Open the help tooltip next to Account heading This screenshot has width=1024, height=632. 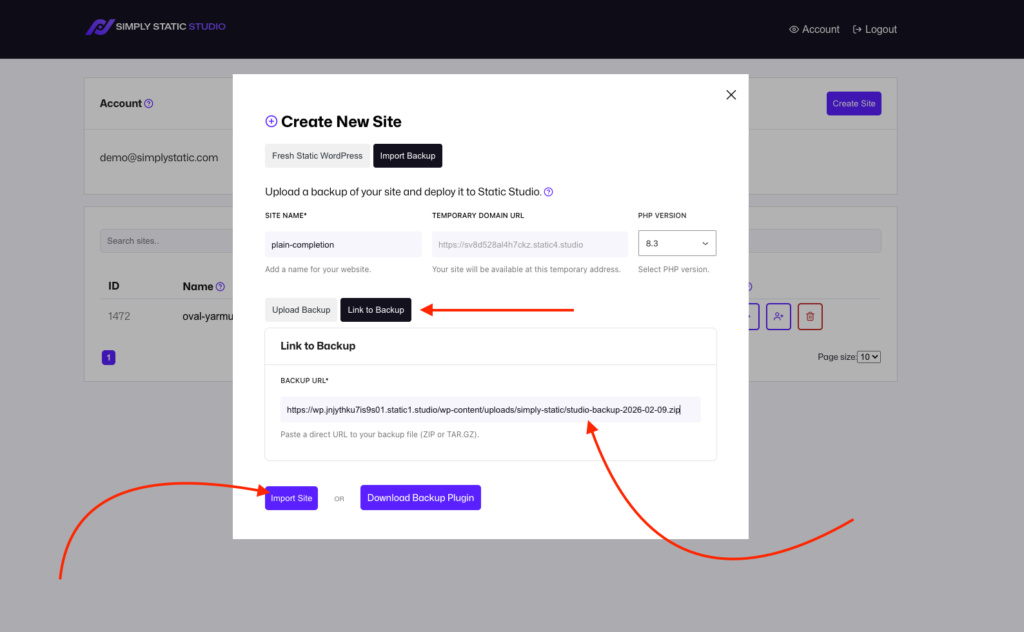pyautogui.click(x=148, y=103)
